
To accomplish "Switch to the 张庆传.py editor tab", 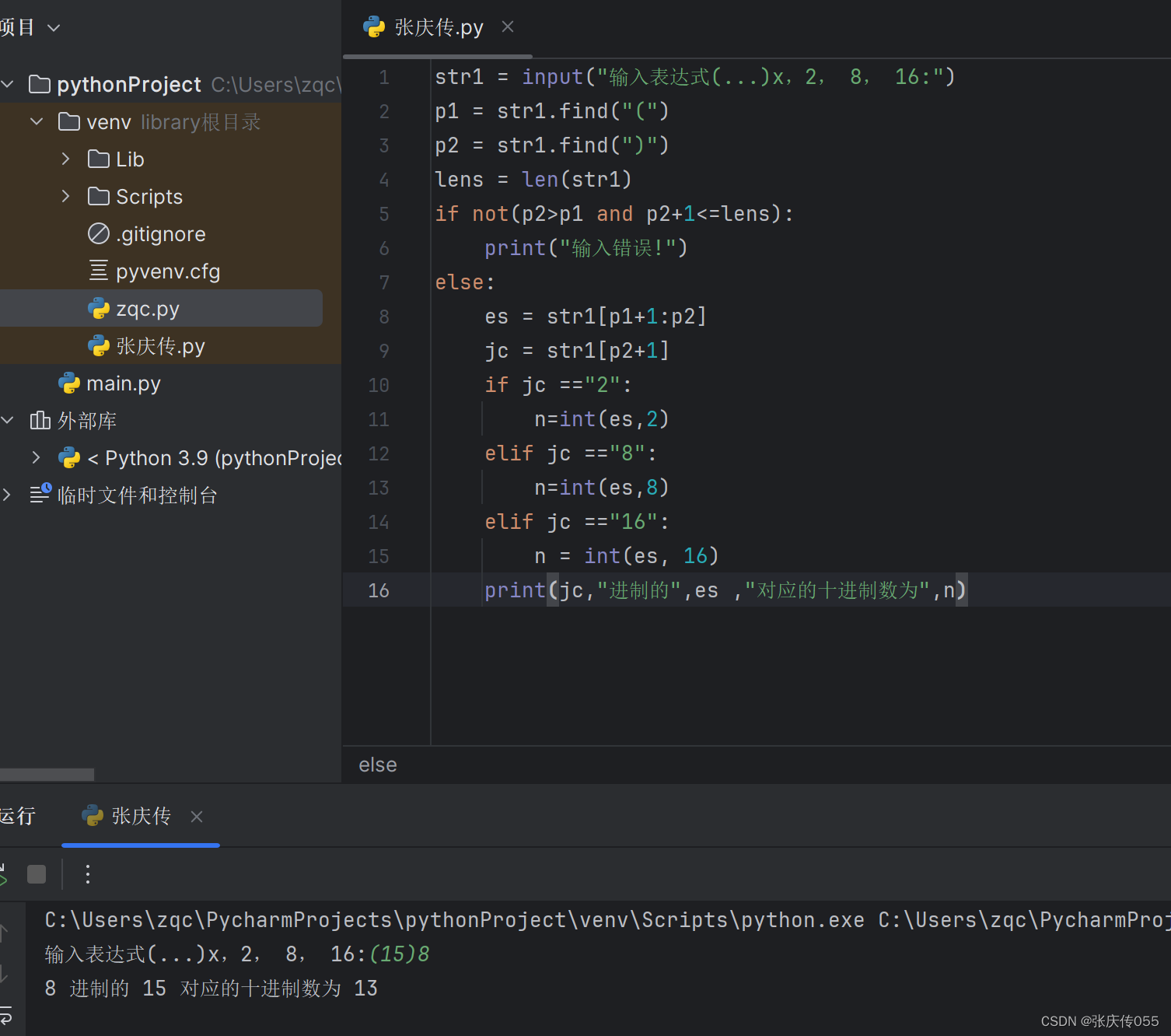I will pyautogui.click(x=438, y=28).
